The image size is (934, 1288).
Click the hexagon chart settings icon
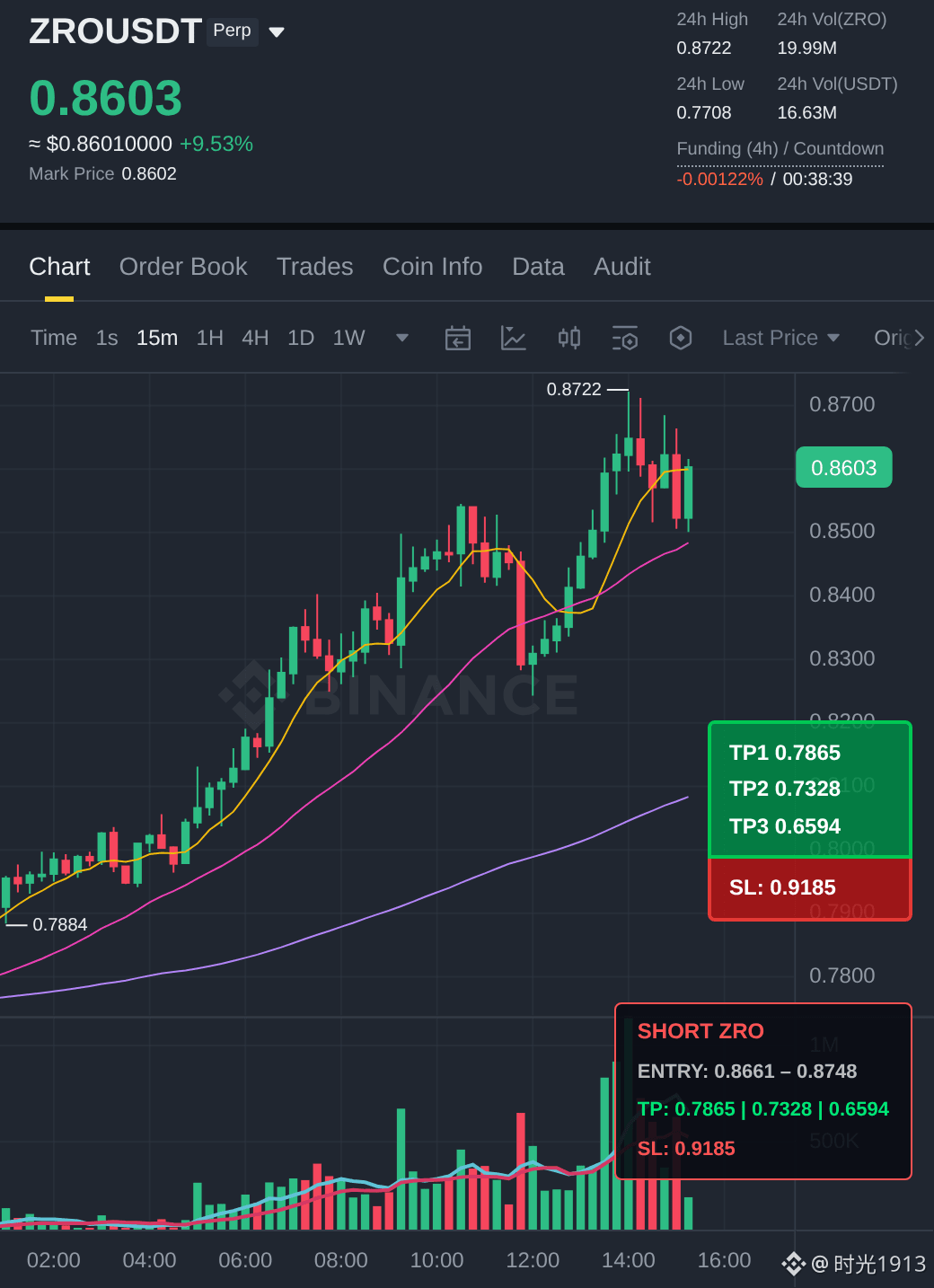681,338
